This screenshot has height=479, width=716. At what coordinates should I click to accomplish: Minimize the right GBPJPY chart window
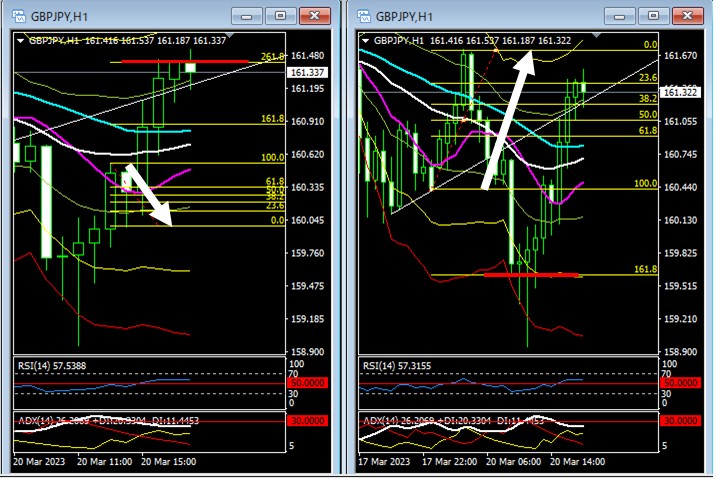click(x=618, y=16)
